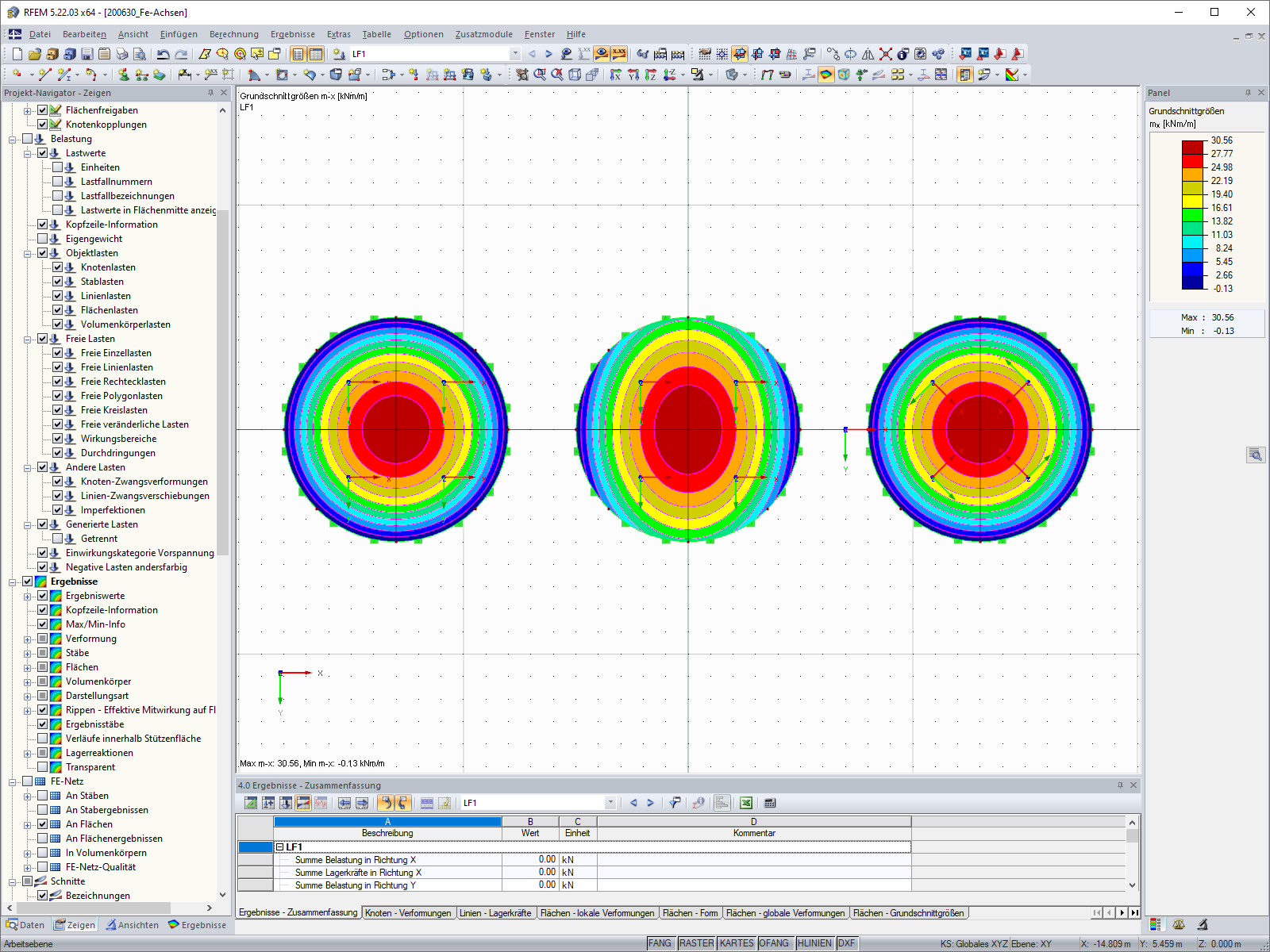Switch to Linien - Lagerkräfte tab
Screen dimensions: 1270x952
(x=495, y=913)
